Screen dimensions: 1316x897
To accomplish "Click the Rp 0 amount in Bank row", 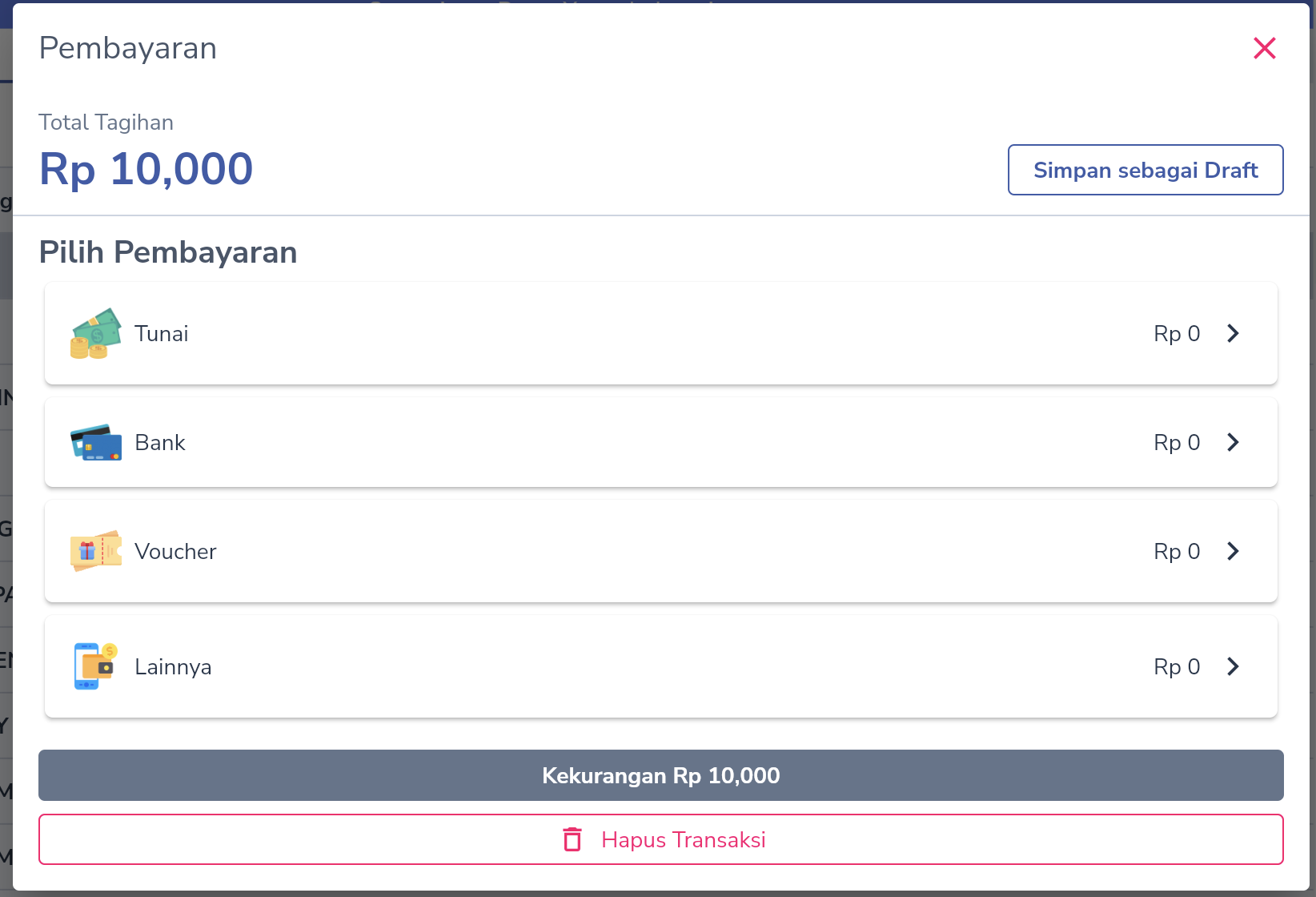I will [x=1177, y=442].
